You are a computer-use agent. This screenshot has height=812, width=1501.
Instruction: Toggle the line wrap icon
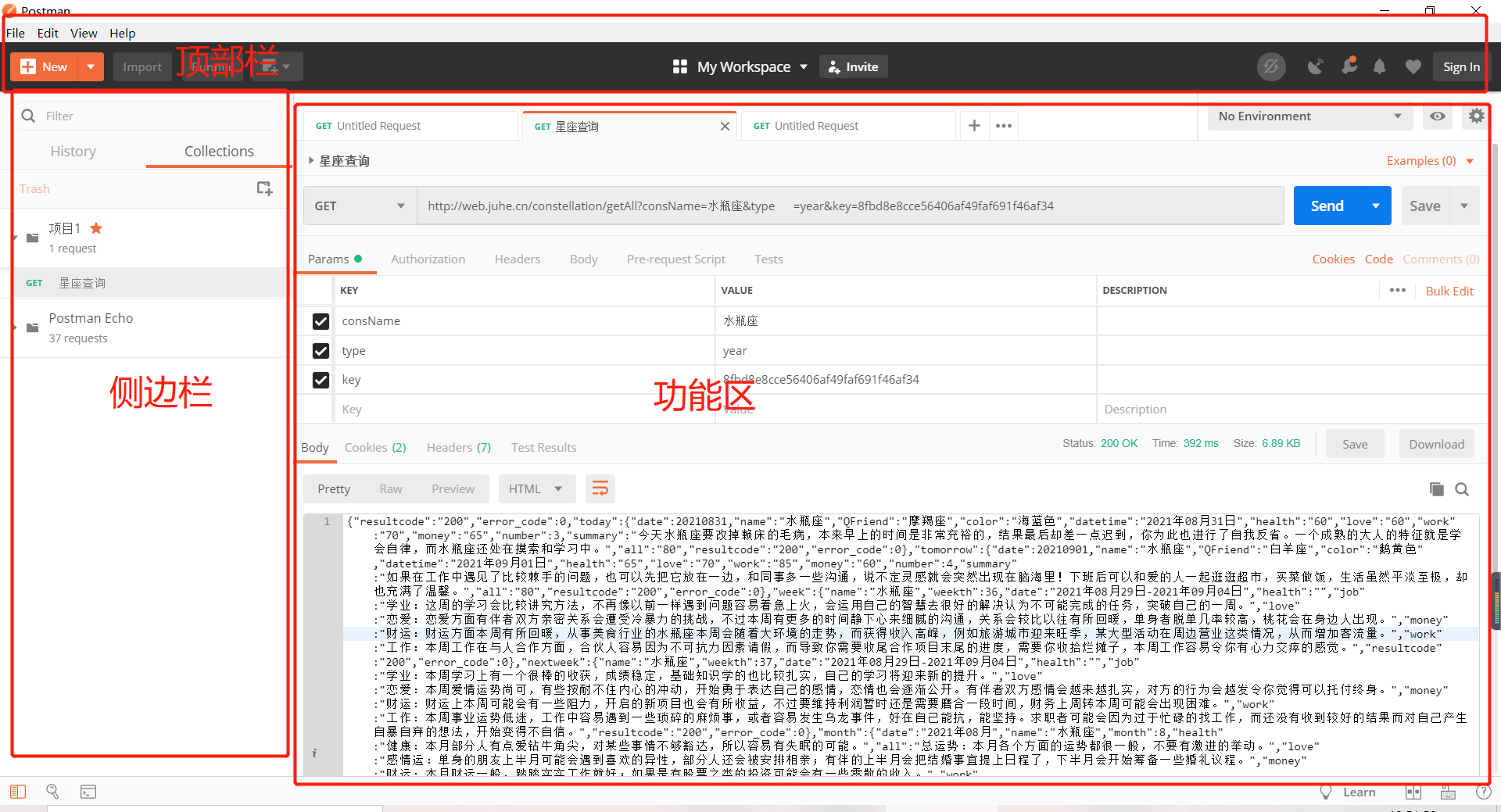coord(600,489)
